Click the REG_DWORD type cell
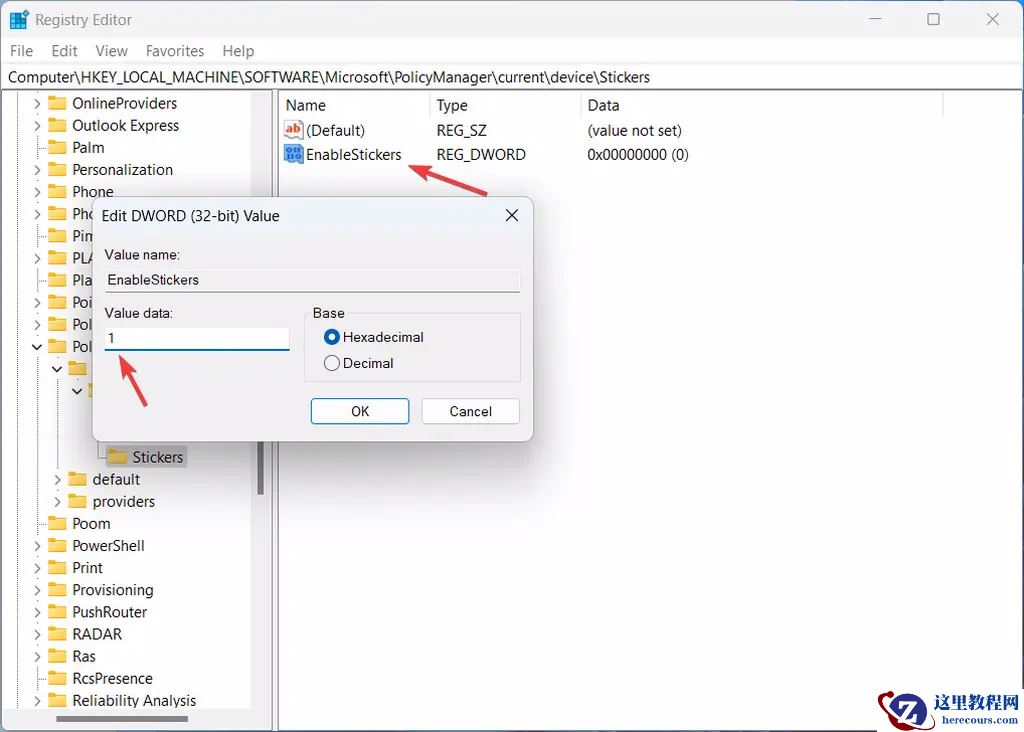1024x732 pixels. 481,155
